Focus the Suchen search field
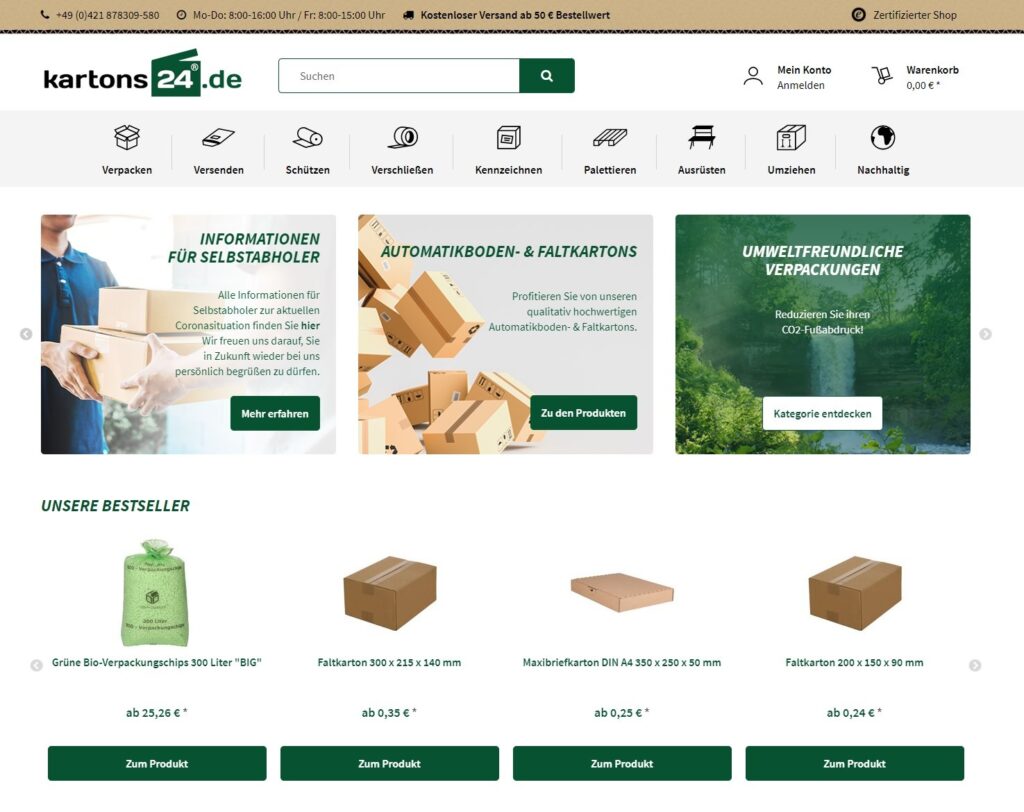 point(399,76)
